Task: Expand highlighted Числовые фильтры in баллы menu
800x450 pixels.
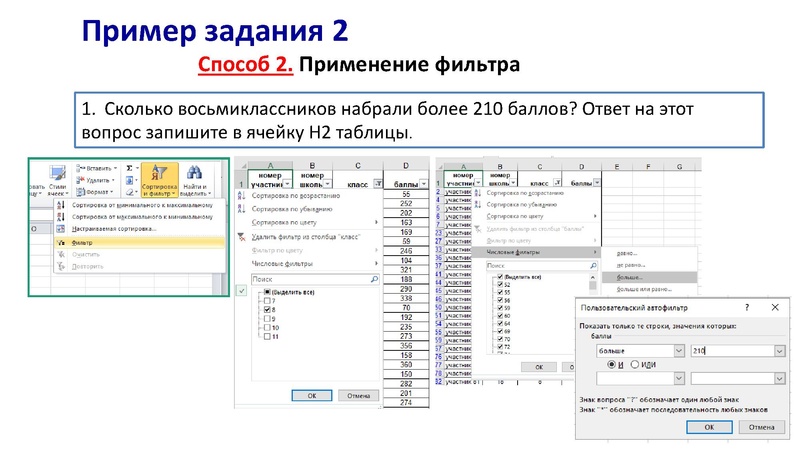Action: click(x=536, y=252)
